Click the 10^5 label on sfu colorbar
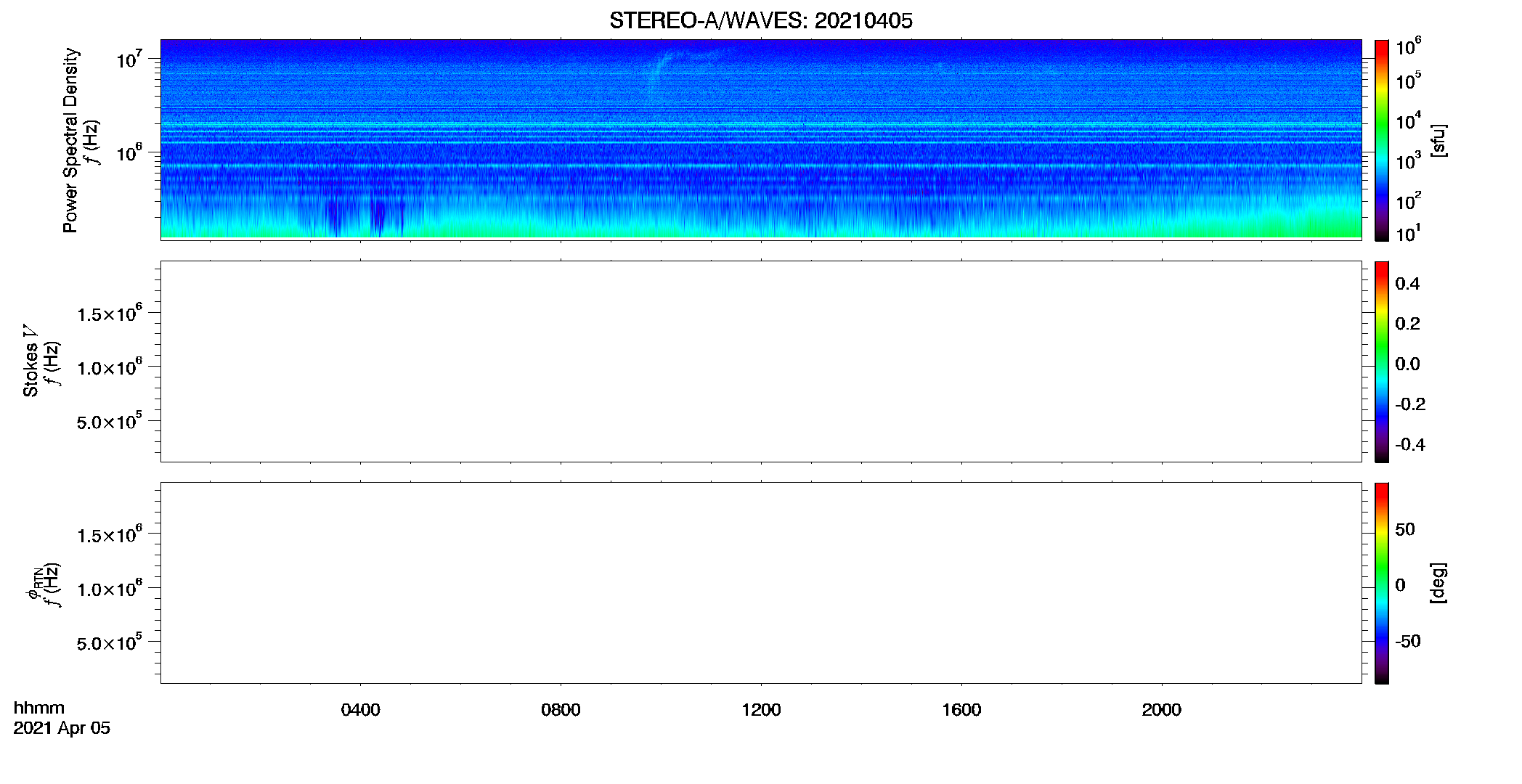 pos(1409,81)
